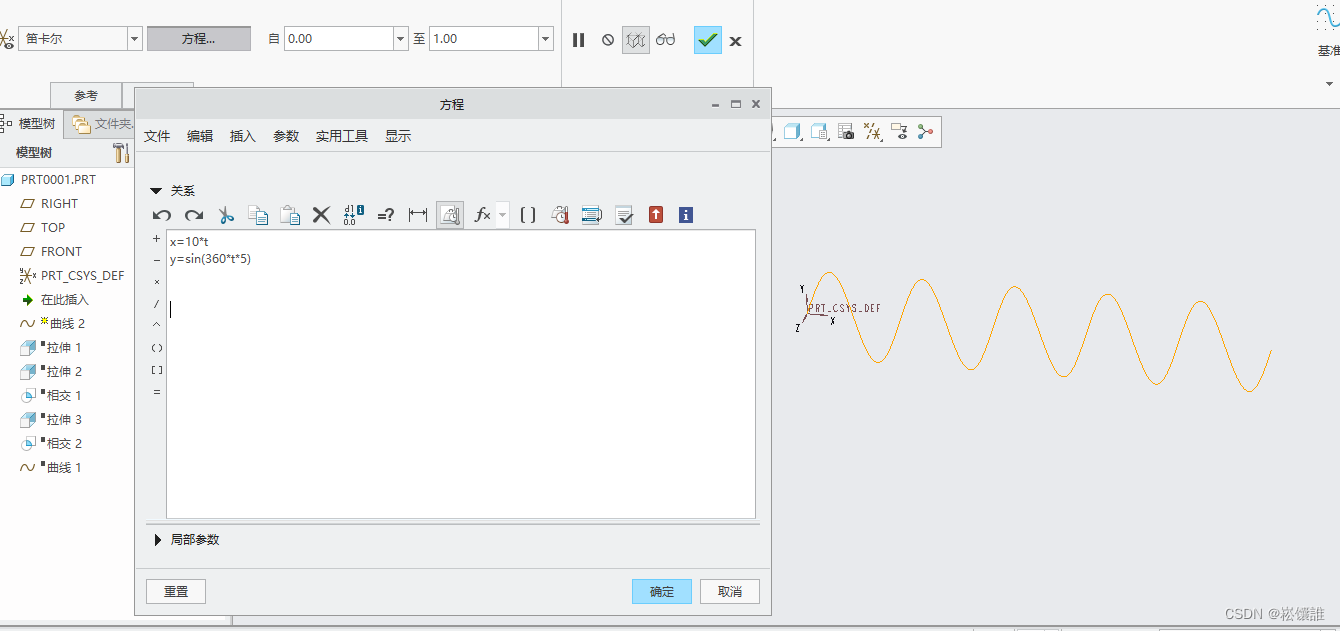This screenshot has height=631, width=1340.
Task: Click the undo arrow in the relations toolbar
Action: 162,215
